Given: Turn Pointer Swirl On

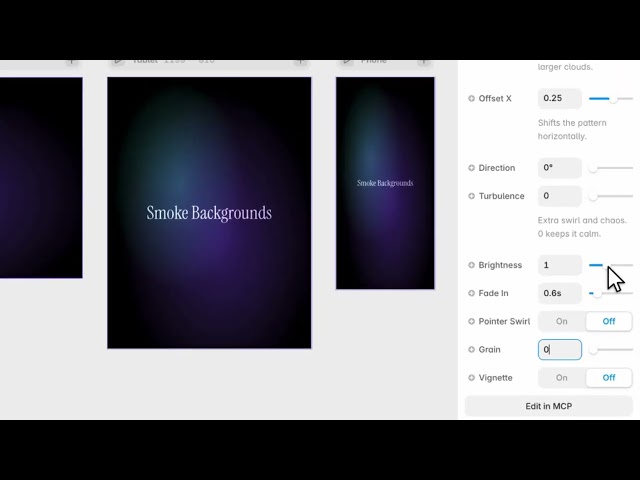Looking at the screenshot, I should pyautogui.click(x=562, y=321).
